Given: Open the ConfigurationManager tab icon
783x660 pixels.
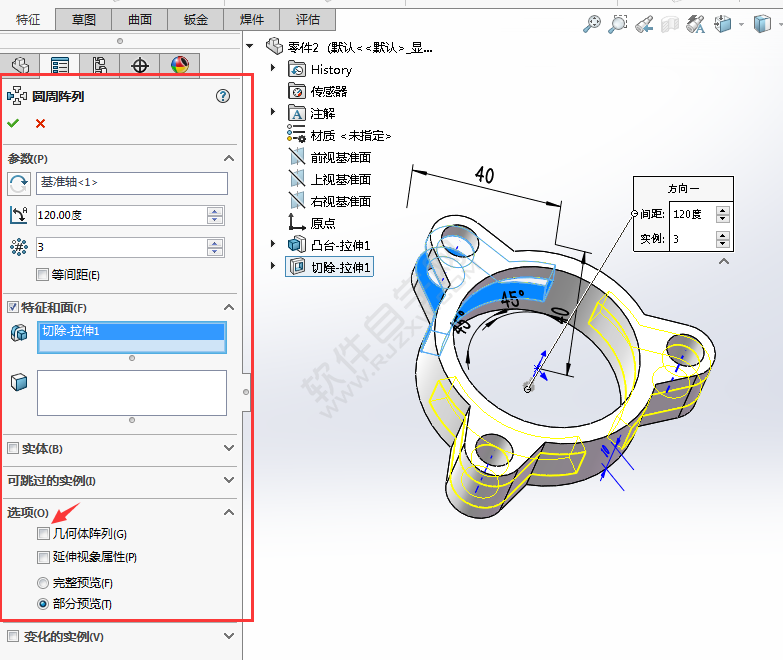Looking at the screenshot, I should (x=99, y=65).
